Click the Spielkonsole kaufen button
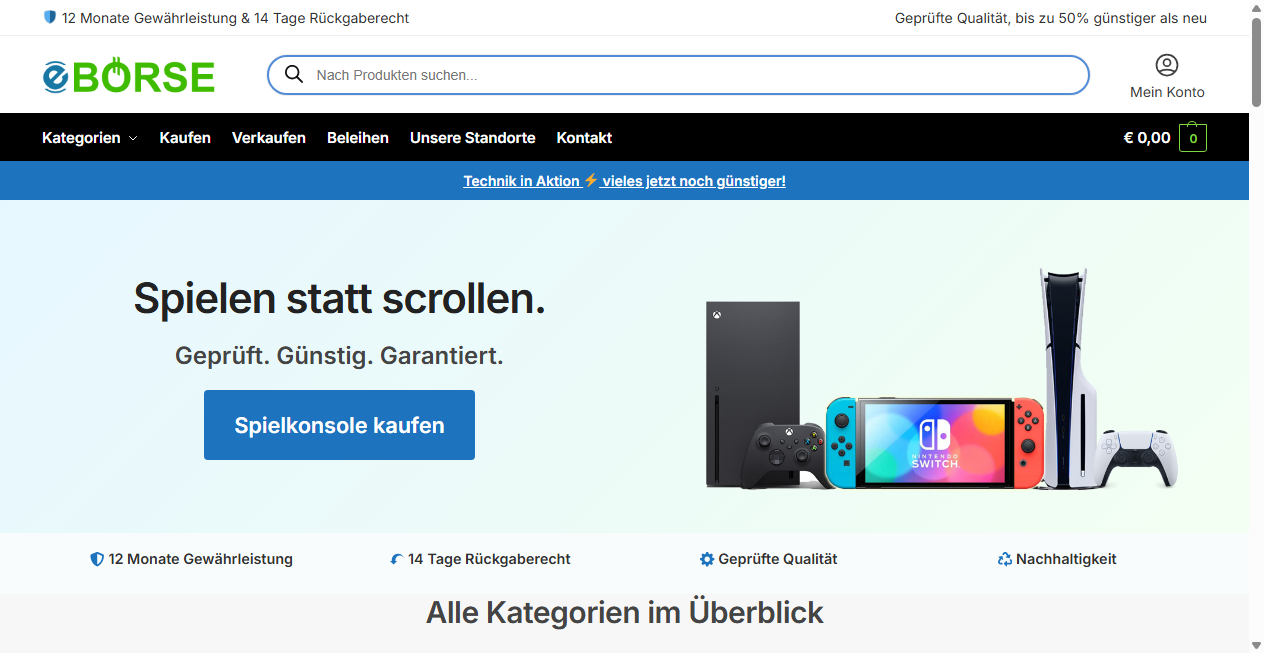Viewport: 1264px width, 653px height. pyautogui.click(x=339, y=425)
